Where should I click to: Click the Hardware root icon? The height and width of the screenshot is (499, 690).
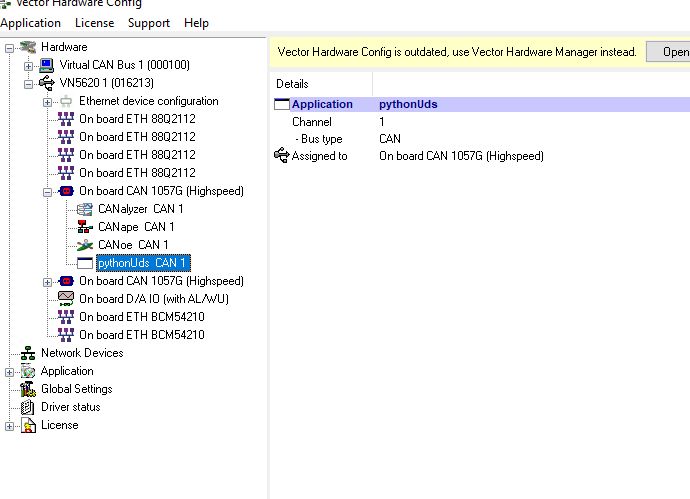click(28, 47)
